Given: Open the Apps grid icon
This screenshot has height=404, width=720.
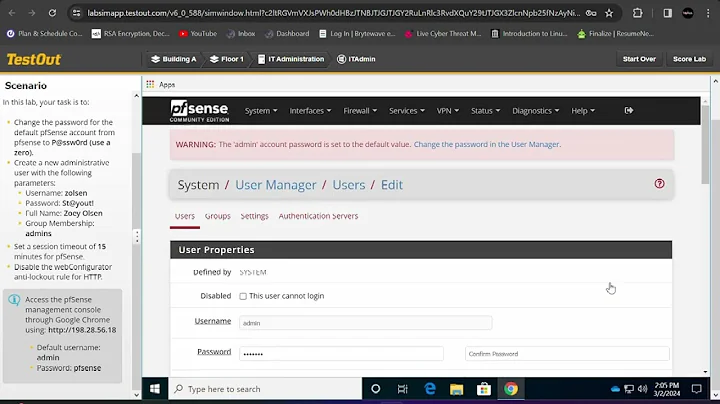Looking at the screenshot, I should pos(150,84).
